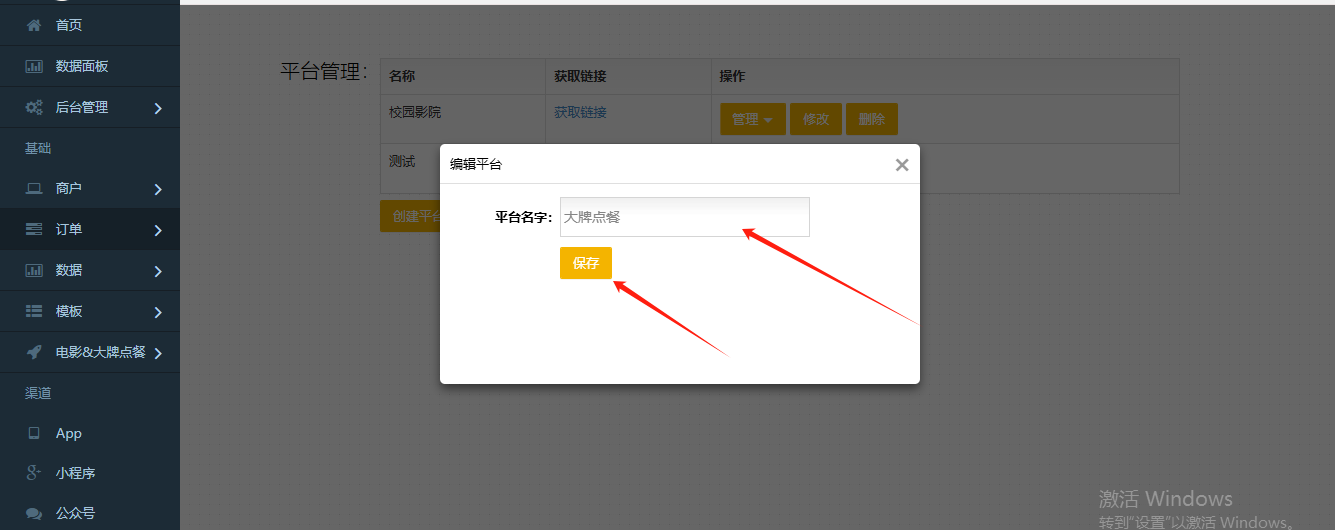Focus the 平台名字 input field
1335x530 pixels.
685,217
